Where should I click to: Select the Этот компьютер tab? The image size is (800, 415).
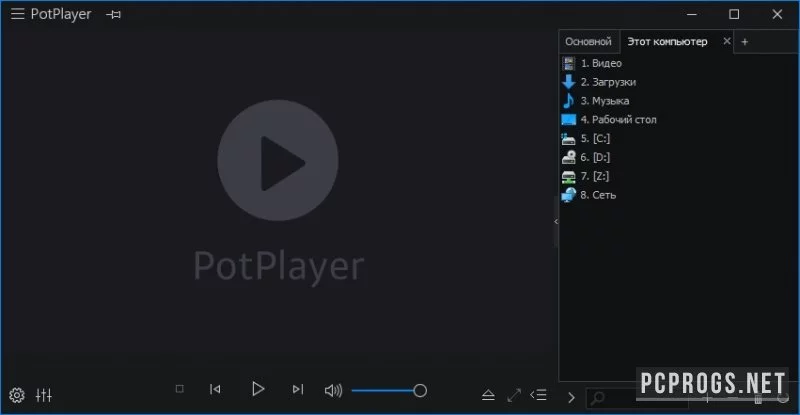667,42
